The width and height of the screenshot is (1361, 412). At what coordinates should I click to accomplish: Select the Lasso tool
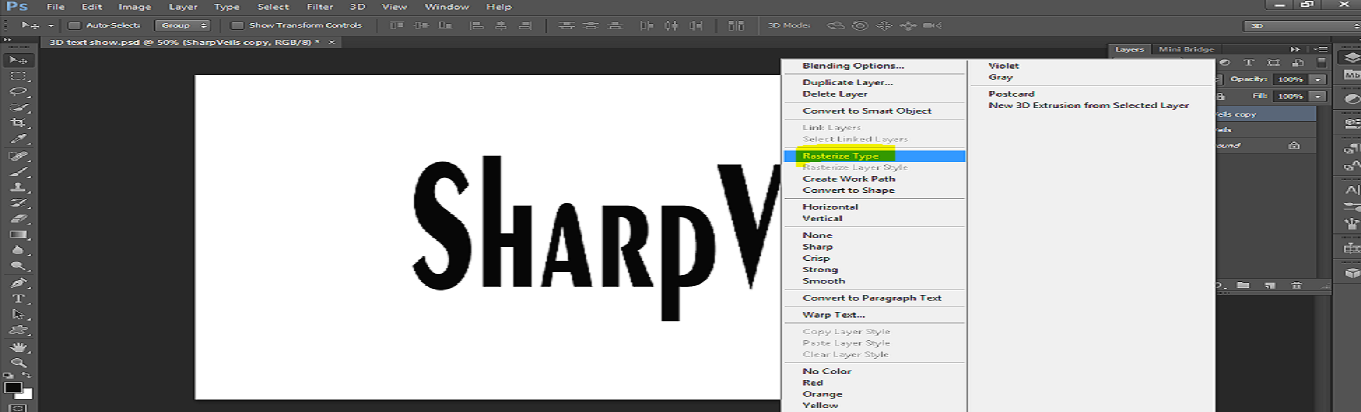pos(18,91)
